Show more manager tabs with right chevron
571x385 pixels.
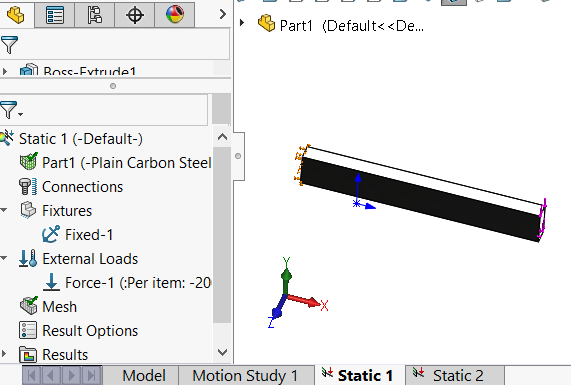(x=223, y=14)
